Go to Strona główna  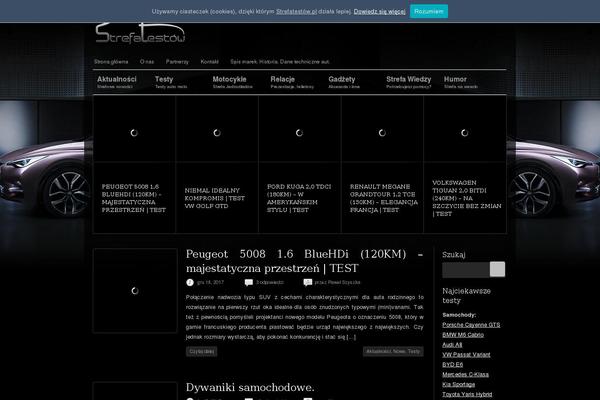coord(111,62)
